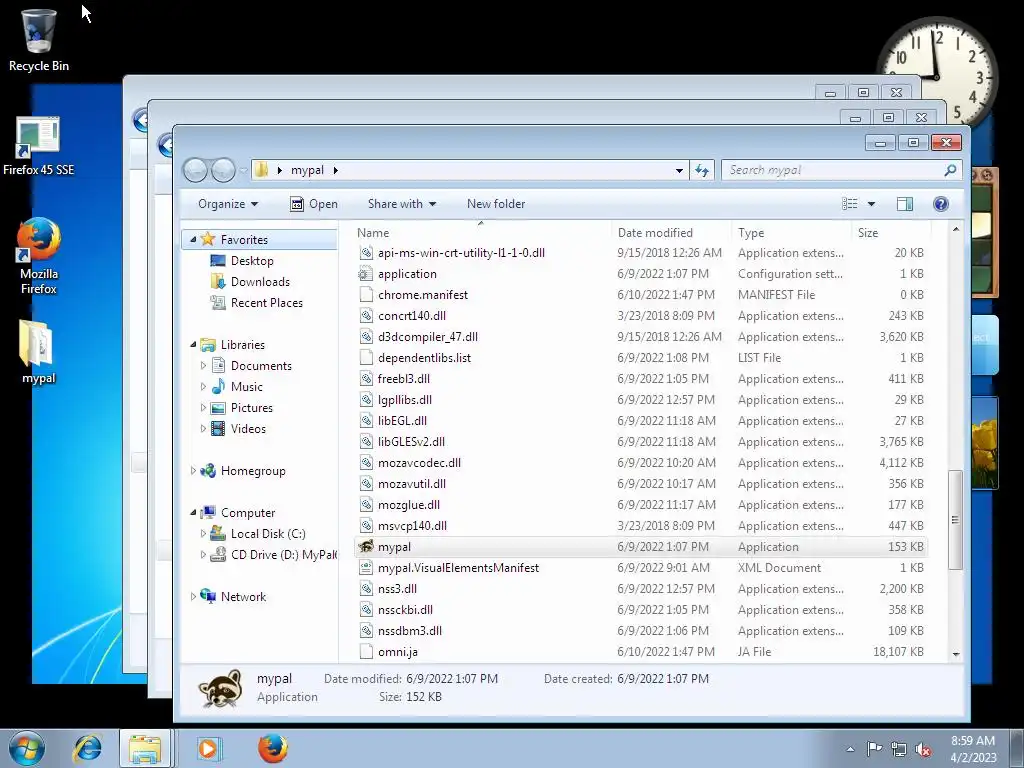Open the view options dropdown arrow
The height and width of the screenshot is (768, 1024).
point(871,204)
